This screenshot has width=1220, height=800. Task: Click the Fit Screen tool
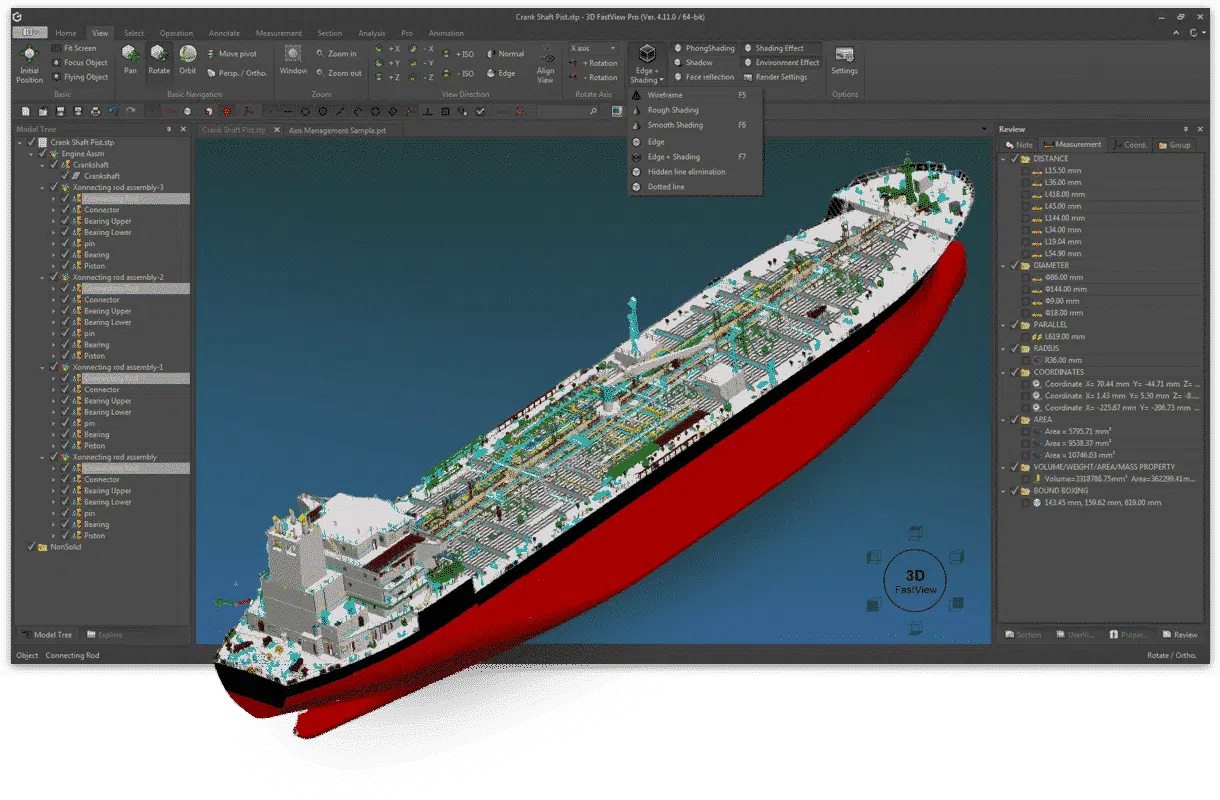coord(72,48)
